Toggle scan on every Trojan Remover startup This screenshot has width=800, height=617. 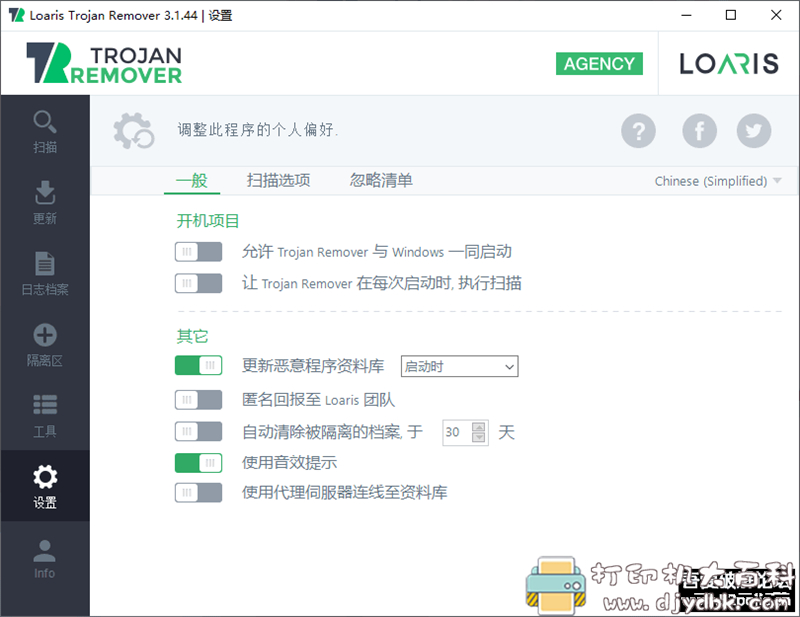(198, 283)
